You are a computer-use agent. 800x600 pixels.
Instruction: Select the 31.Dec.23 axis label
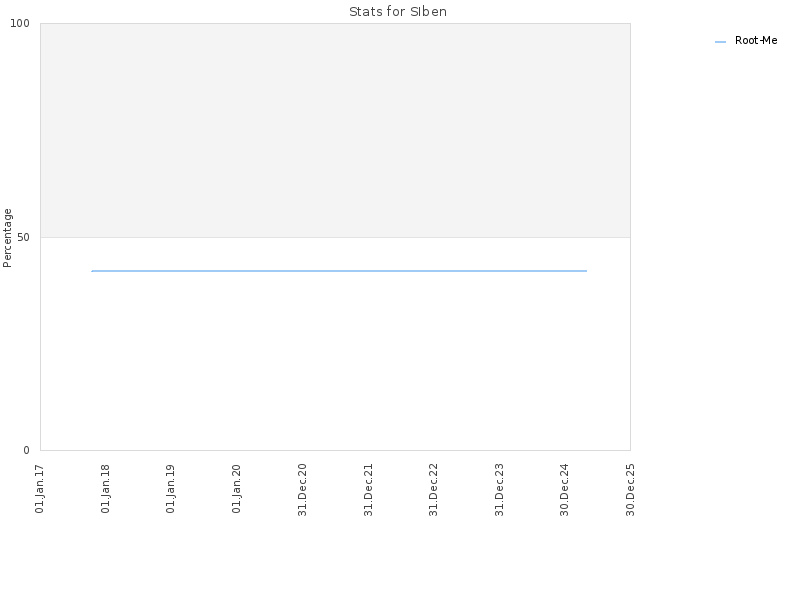[x=499, y=490]
